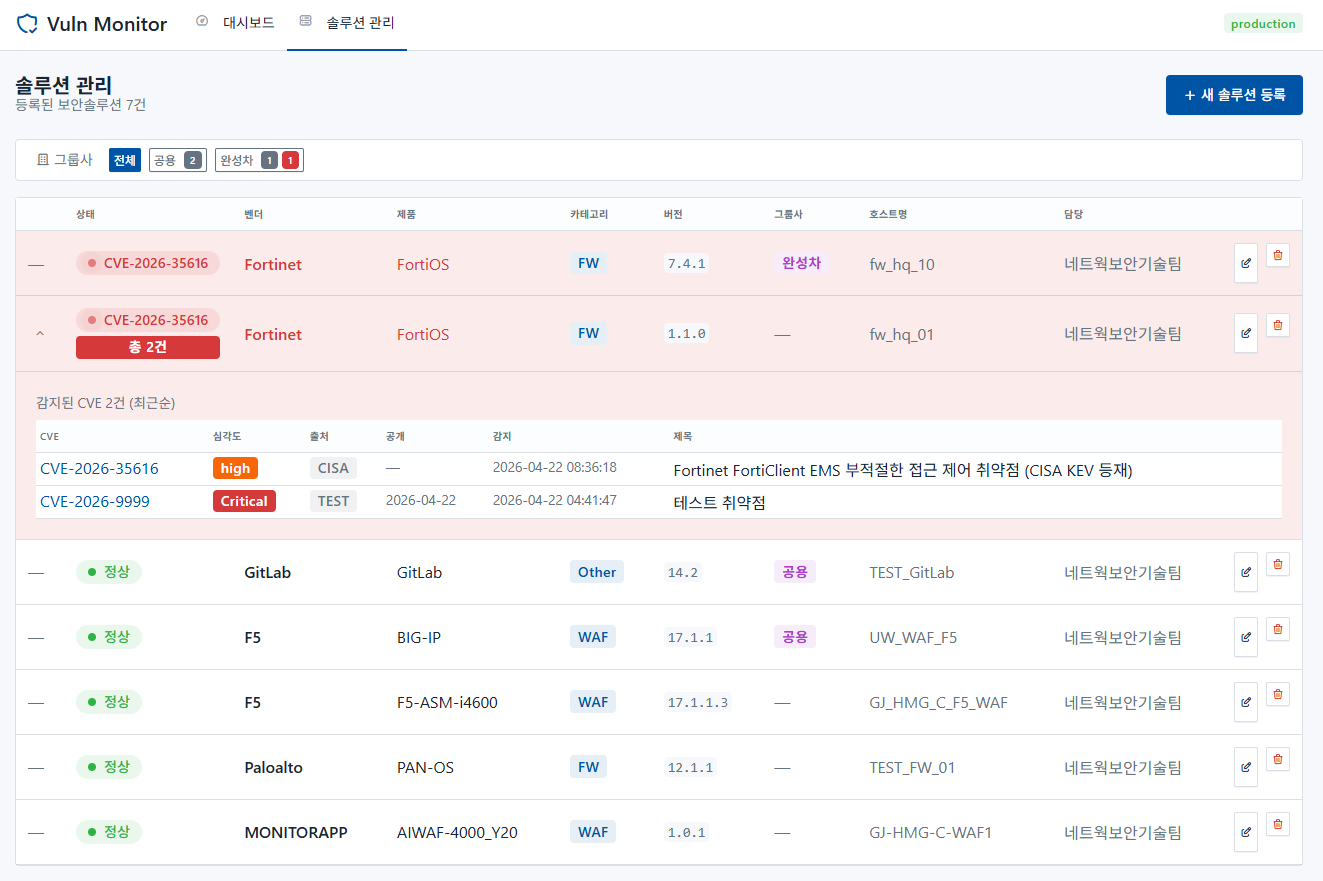Click the 새 솔루션 등록 button

click(1234, 95)
